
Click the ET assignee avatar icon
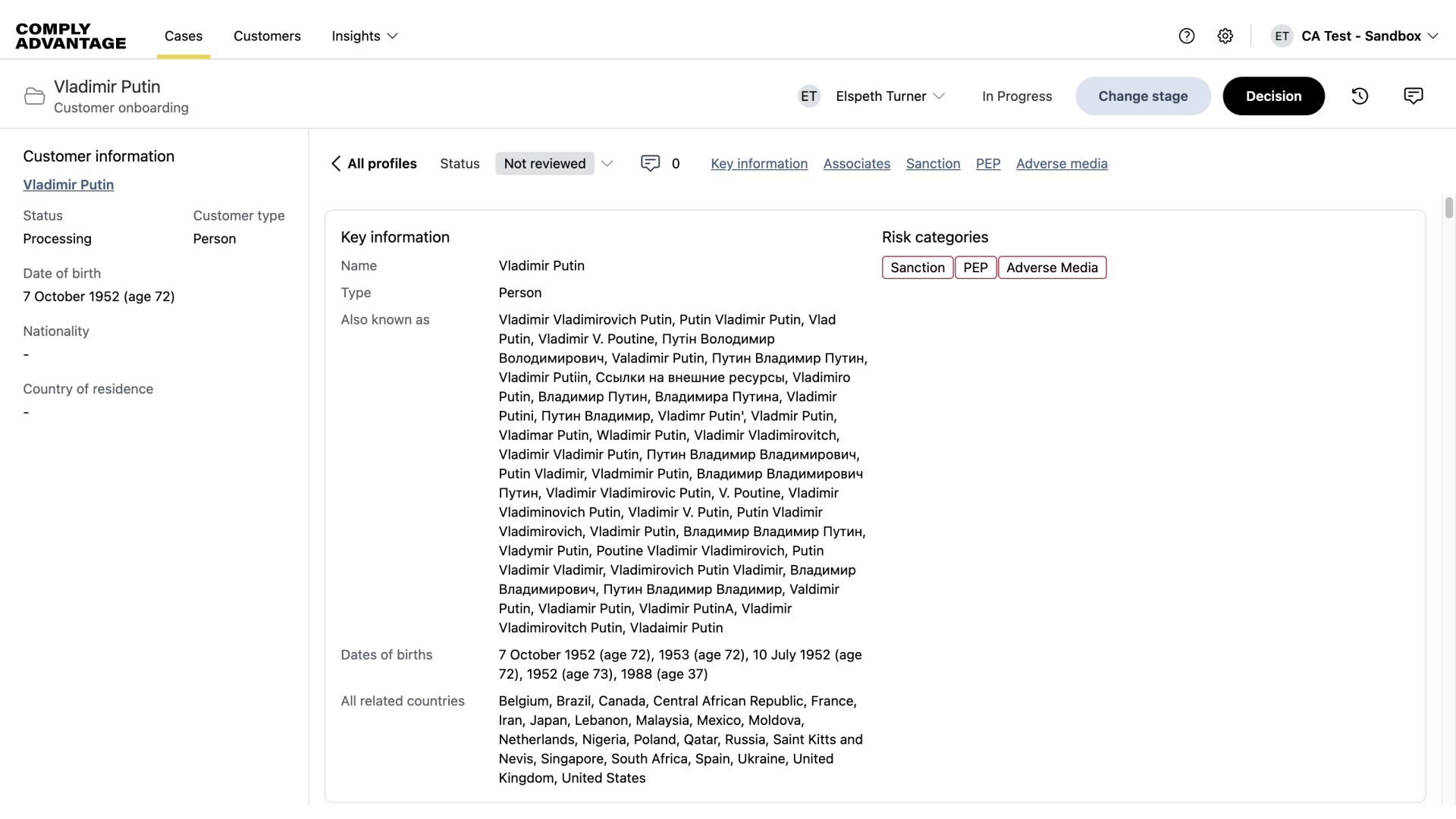tap(808, 96)
